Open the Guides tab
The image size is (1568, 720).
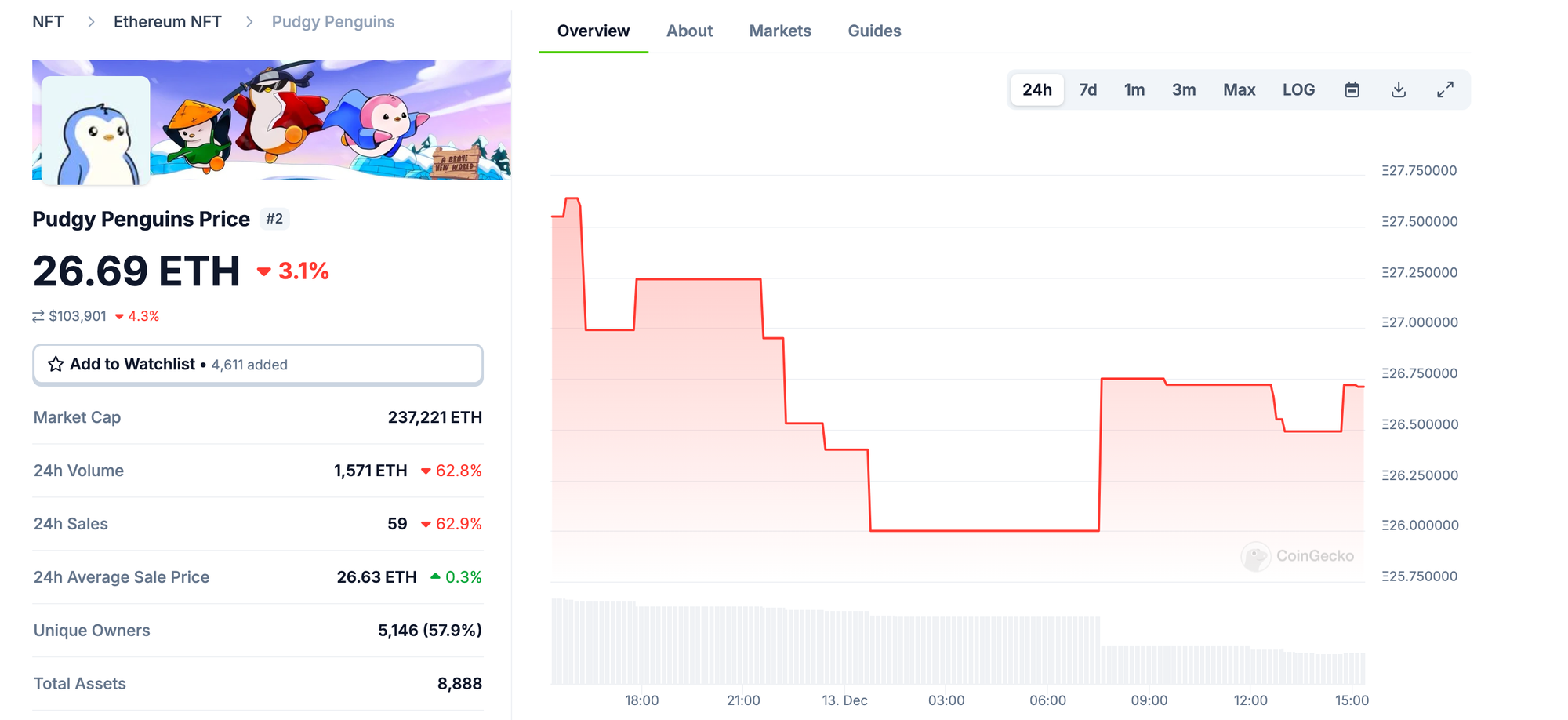coord(874,31)
